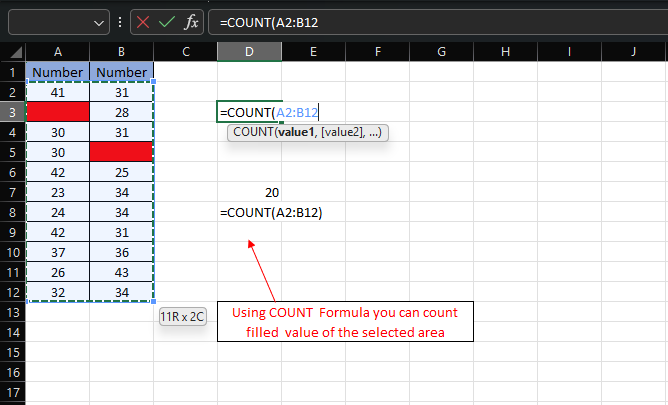
Task: Select row 3 header
Action: click(12, 112)
